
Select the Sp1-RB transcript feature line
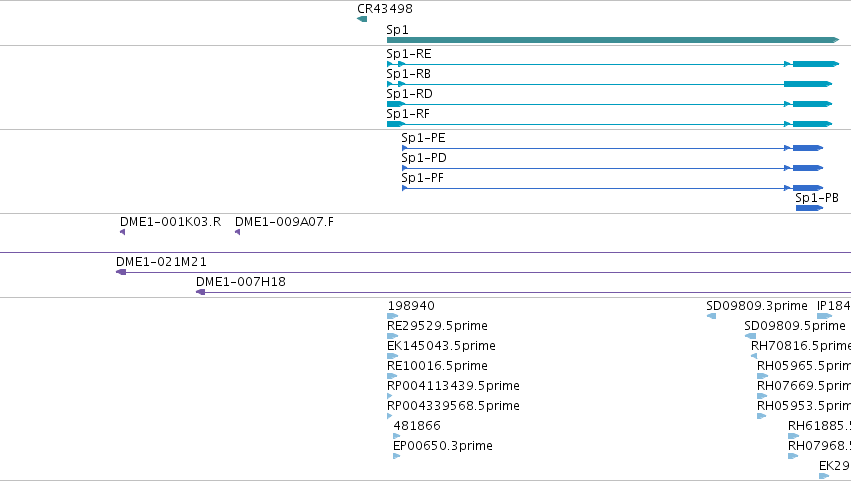click(x=609, y=84)
